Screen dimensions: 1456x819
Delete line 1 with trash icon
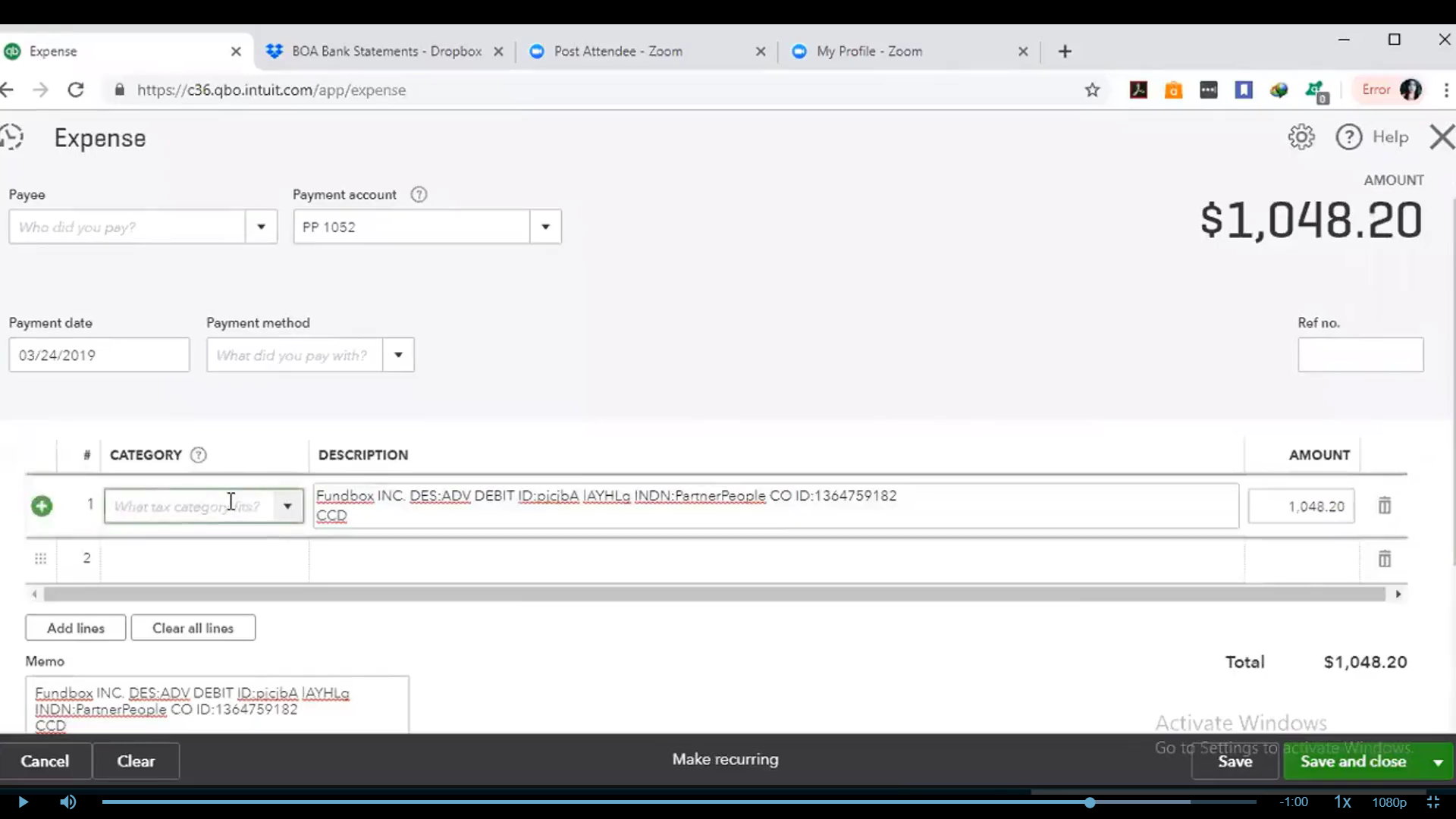(x=1384, y=506)
